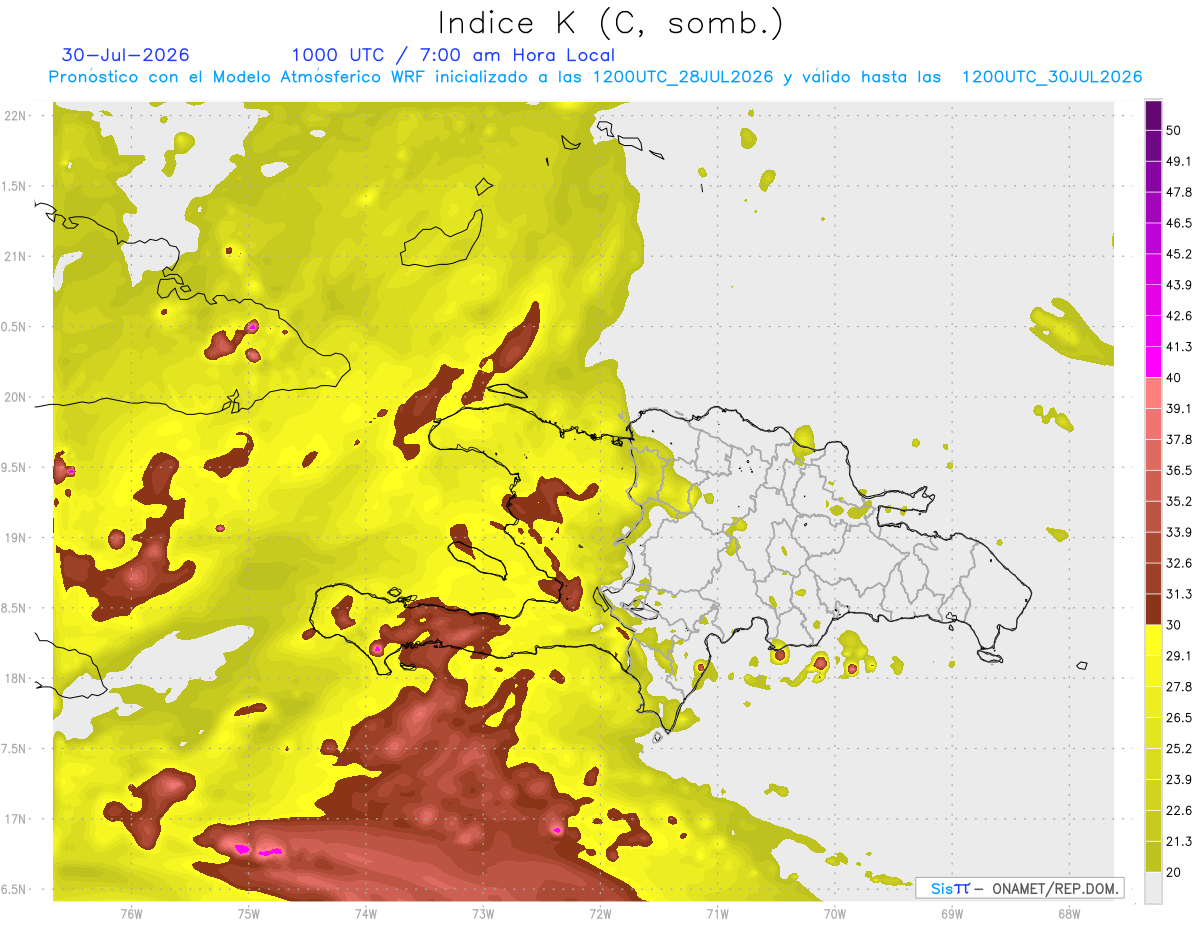Click the colorbar value '33.9'
This screenshot has width=1200, height=927.
click(x=1179, y=532)
